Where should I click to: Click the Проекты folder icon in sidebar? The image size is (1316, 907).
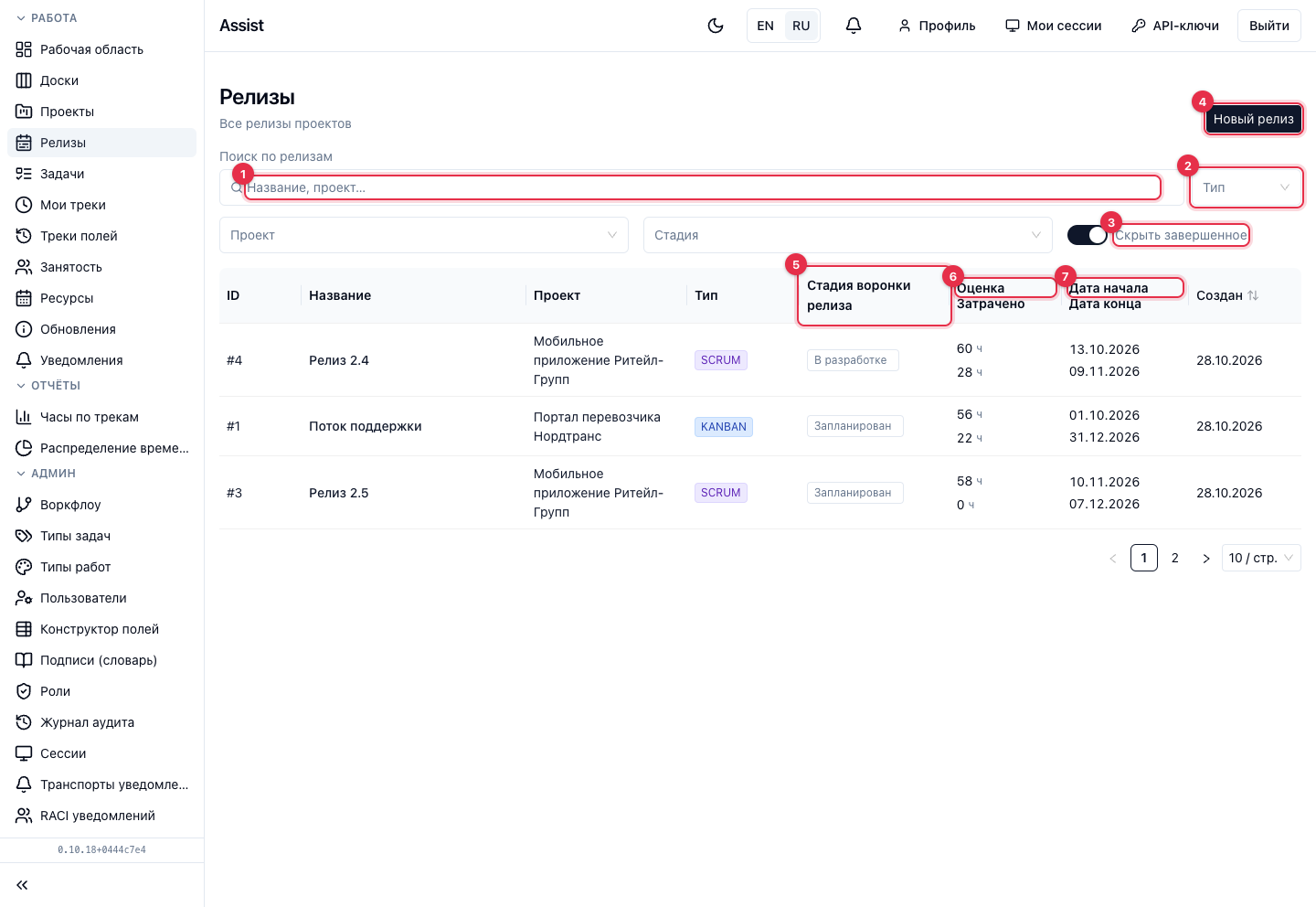pyautogui.click(x=24, y=112)
